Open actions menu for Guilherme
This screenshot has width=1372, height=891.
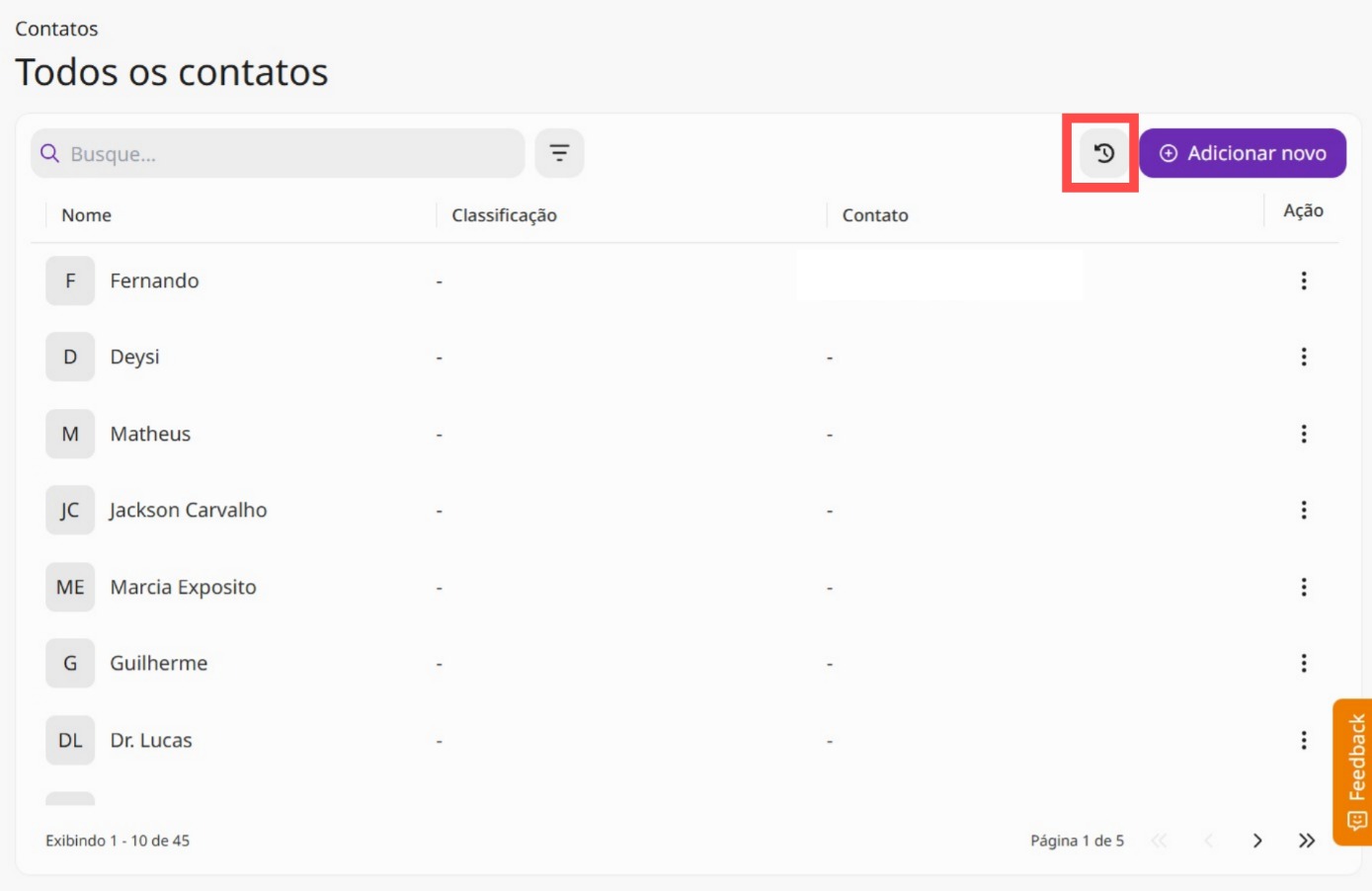(1304, 663)
